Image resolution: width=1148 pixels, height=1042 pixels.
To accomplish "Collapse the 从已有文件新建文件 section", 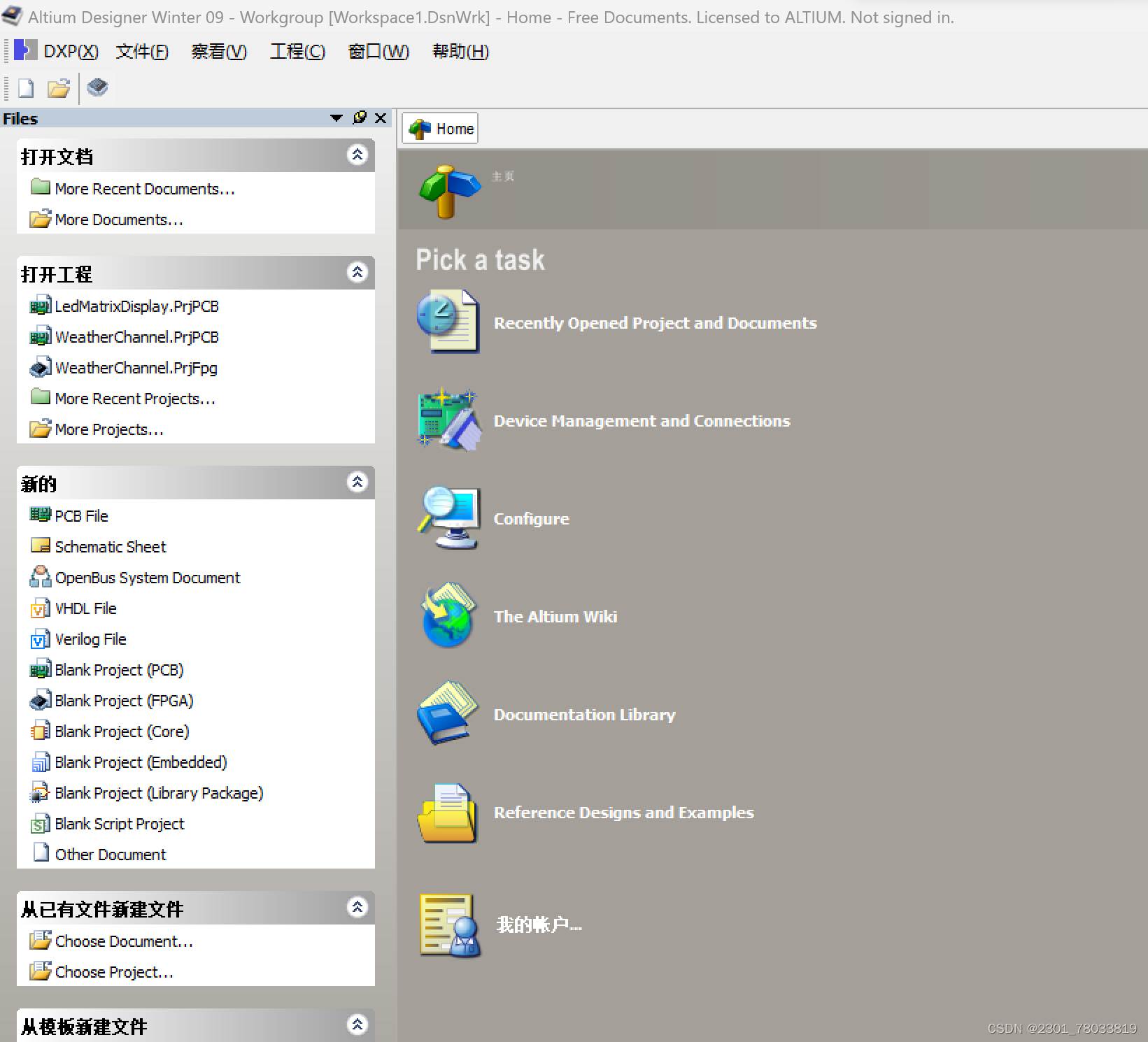I will tap(357, 907).
